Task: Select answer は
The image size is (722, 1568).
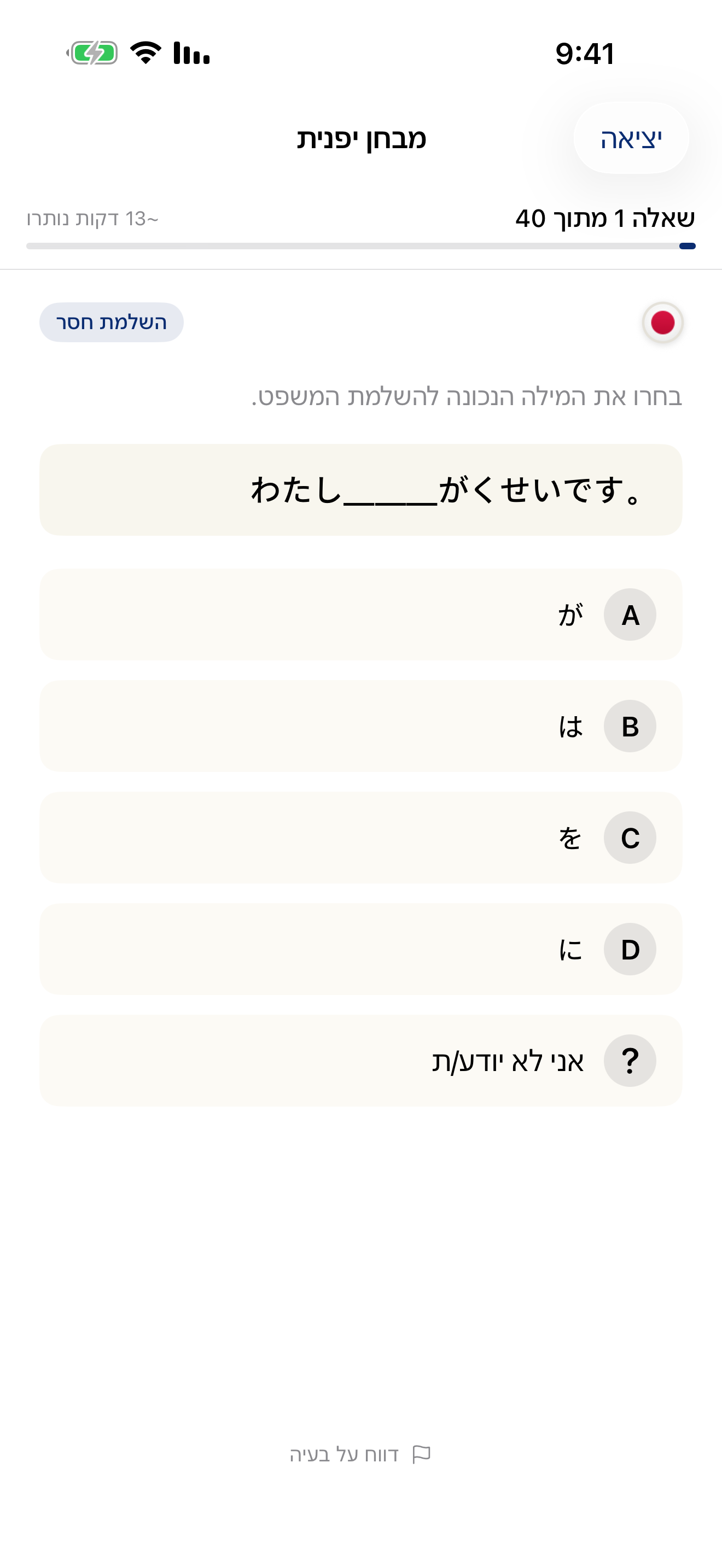Action: pyautogui.click(x=361, y=726)
